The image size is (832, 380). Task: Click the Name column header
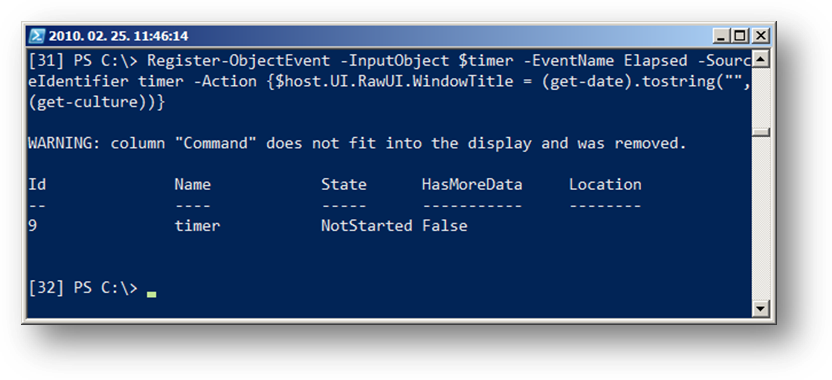point(193,185)
